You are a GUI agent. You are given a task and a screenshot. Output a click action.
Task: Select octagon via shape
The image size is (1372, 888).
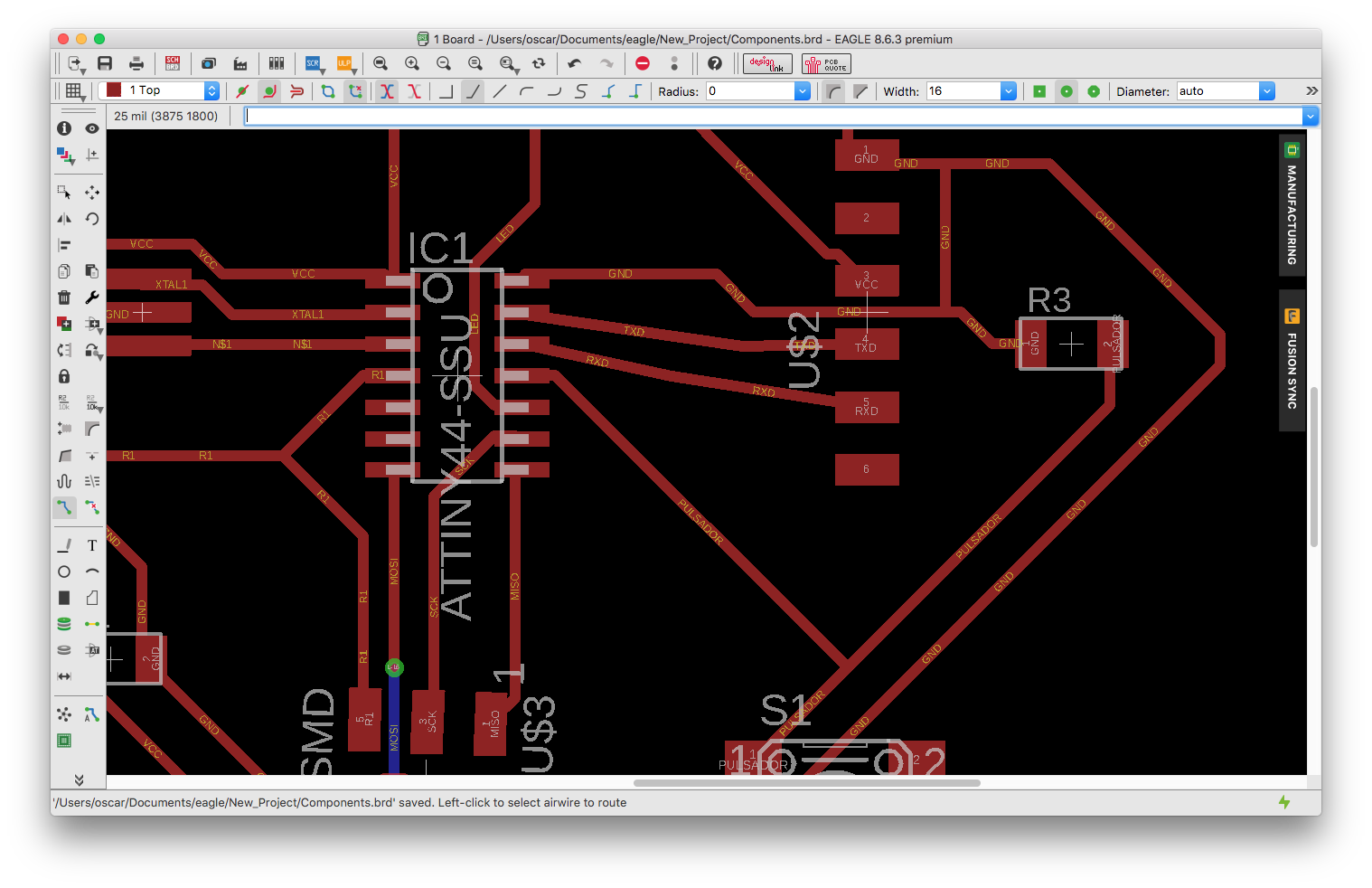[x=1094, y=91]
